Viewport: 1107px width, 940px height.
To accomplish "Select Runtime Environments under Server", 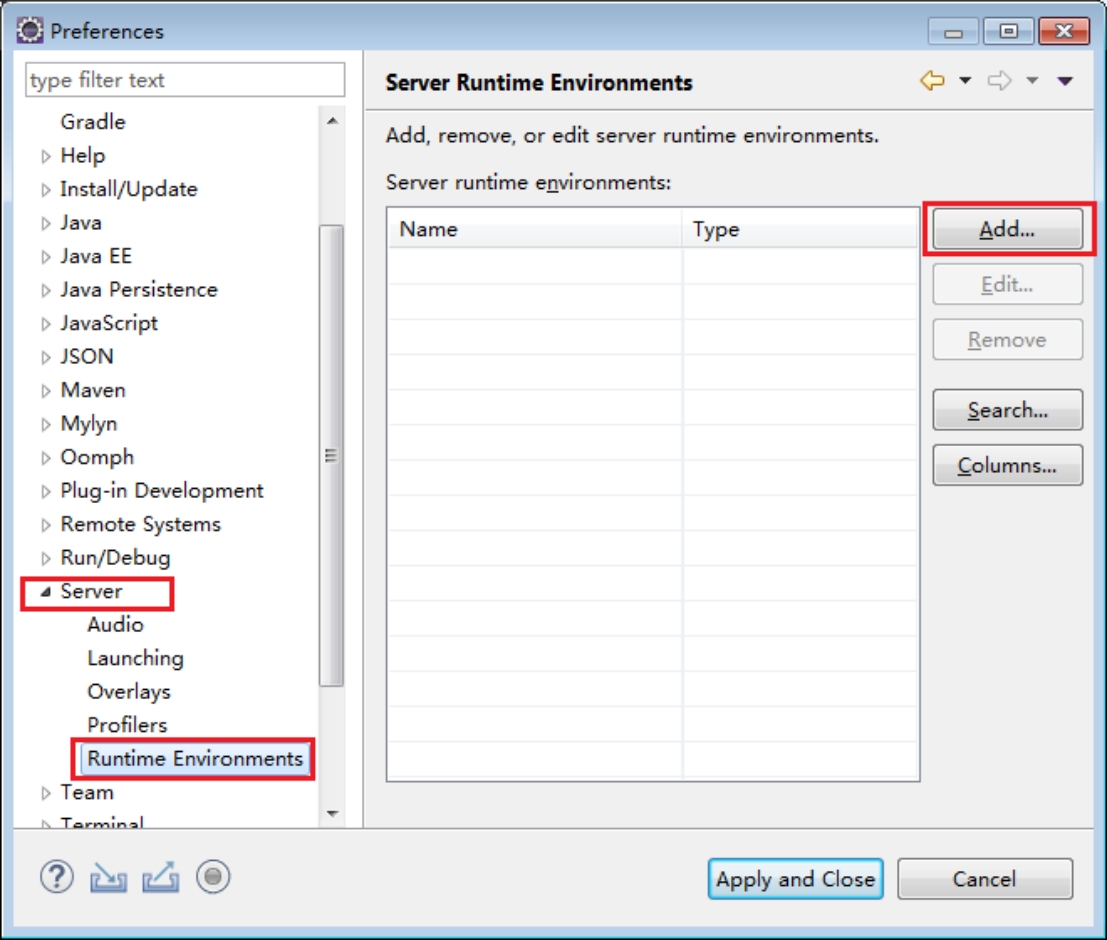I will [x=195, y=759].
